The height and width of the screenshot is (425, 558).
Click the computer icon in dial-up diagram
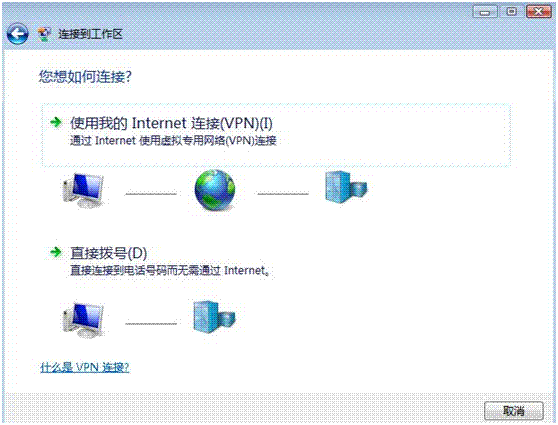84,320
